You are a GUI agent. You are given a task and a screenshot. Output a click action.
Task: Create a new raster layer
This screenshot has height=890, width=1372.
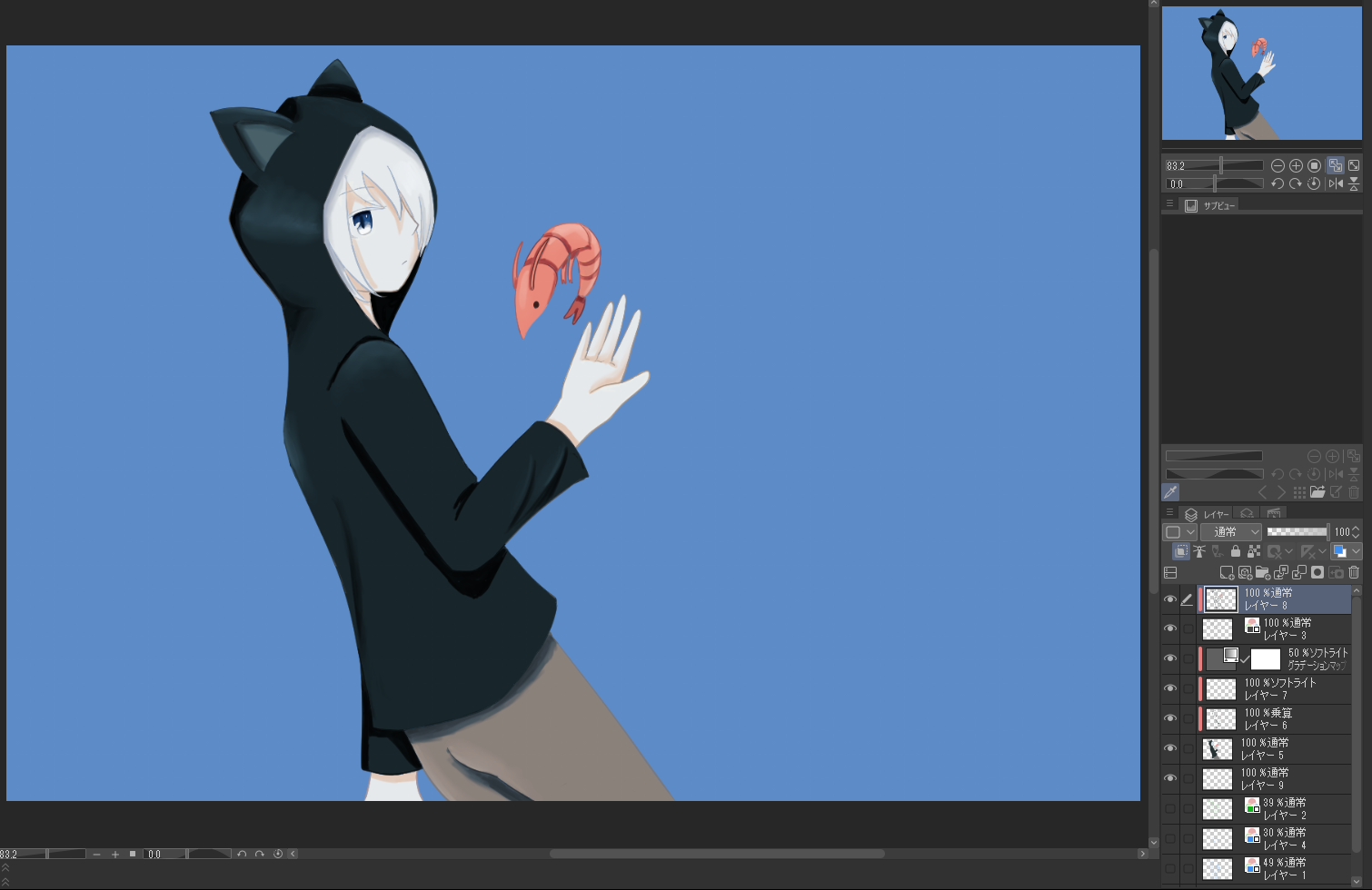point(1227,572)
